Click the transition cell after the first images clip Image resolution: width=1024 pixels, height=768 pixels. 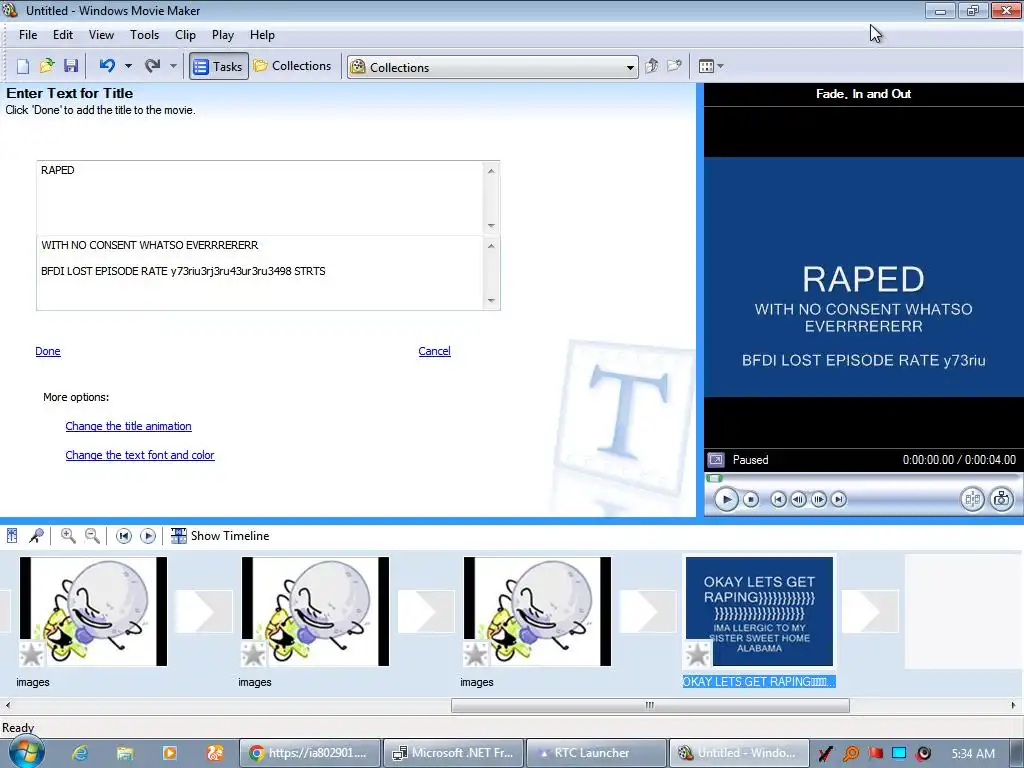[x=204, y=611]
